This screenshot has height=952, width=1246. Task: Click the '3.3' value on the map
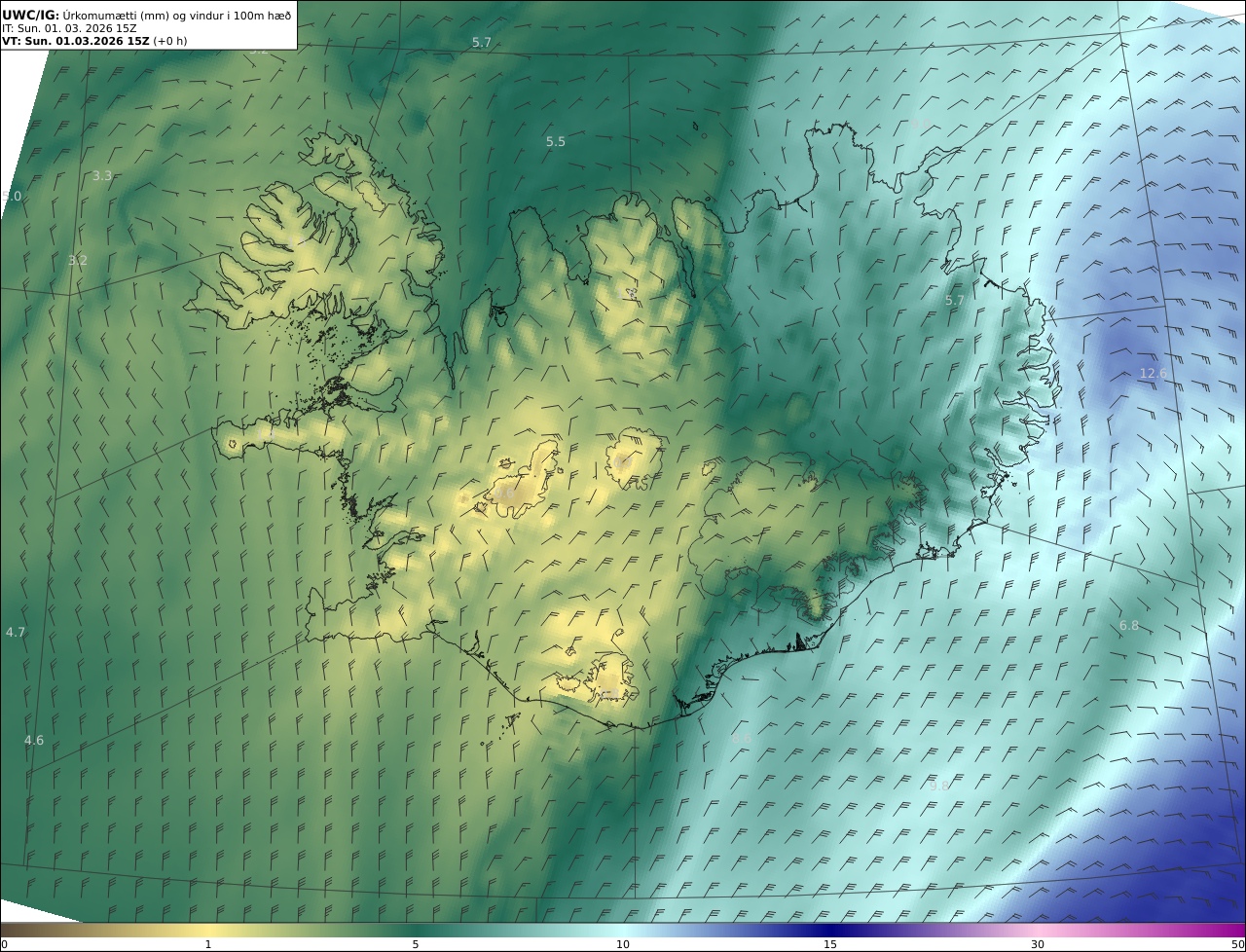click(102, 176)
